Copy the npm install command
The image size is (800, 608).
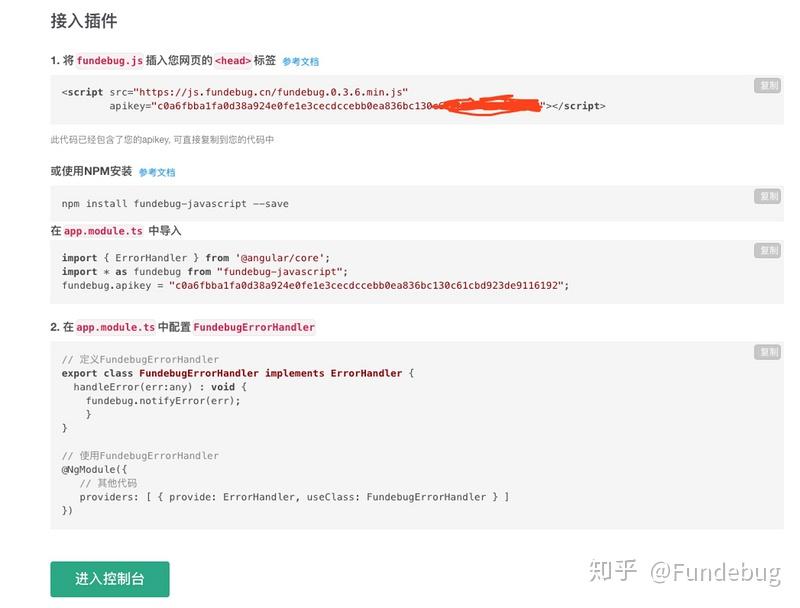click(766, 196)
